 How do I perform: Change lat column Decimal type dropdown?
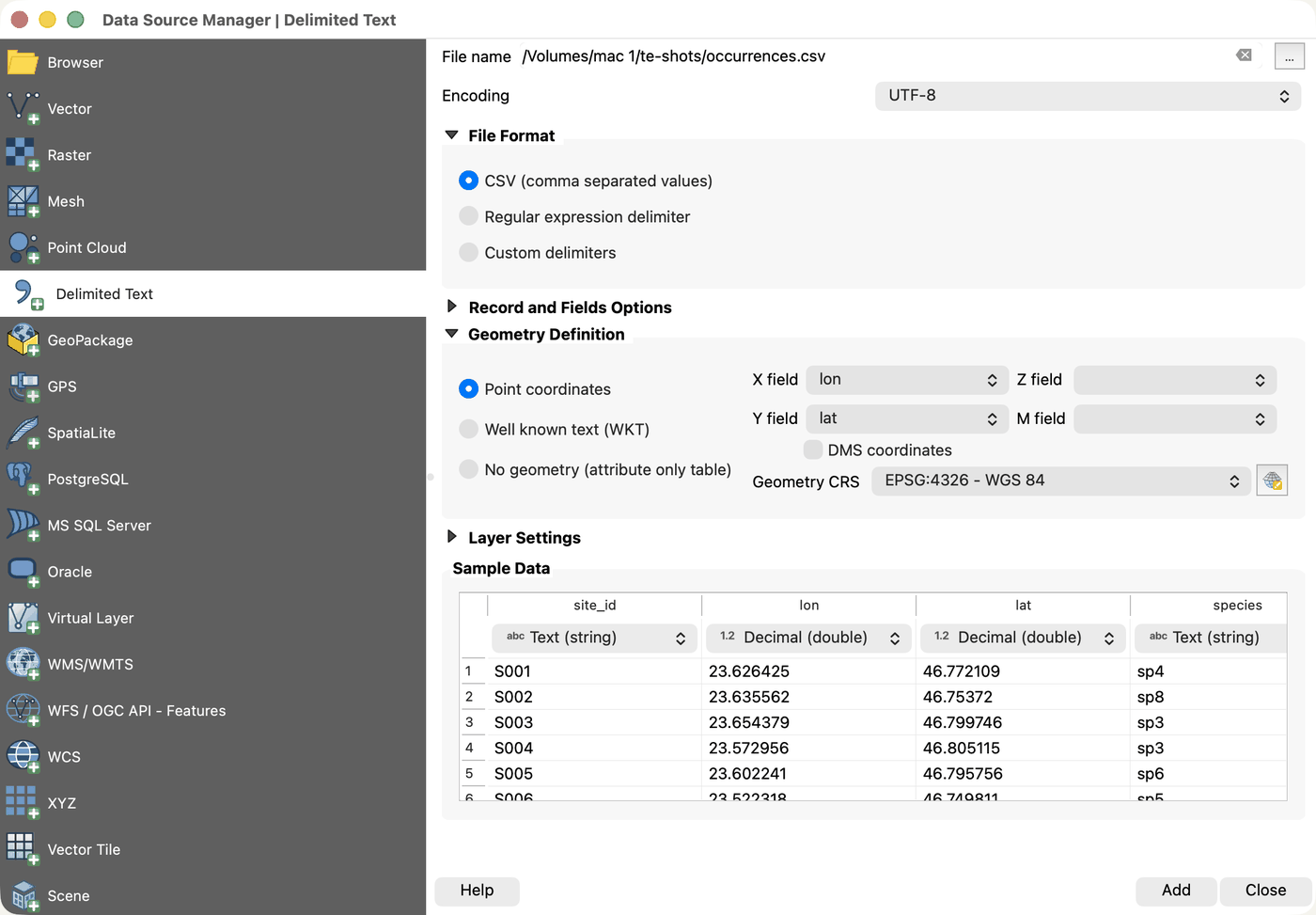click(1023, 638)
